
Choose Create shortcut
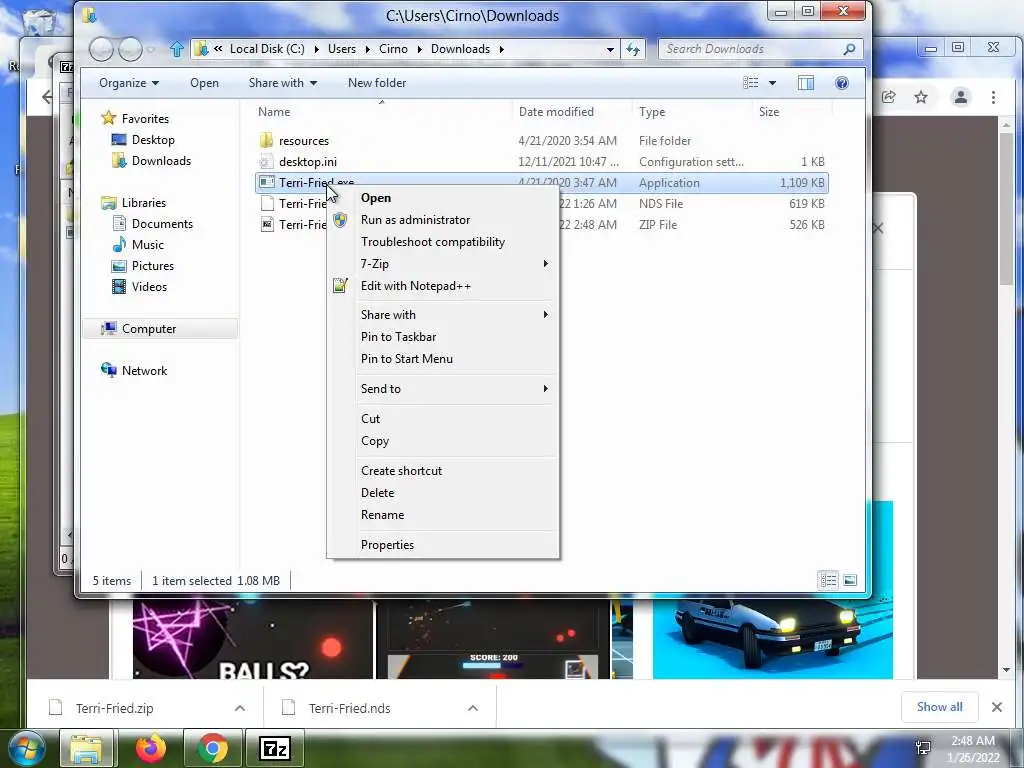click(x=443, y=471)
